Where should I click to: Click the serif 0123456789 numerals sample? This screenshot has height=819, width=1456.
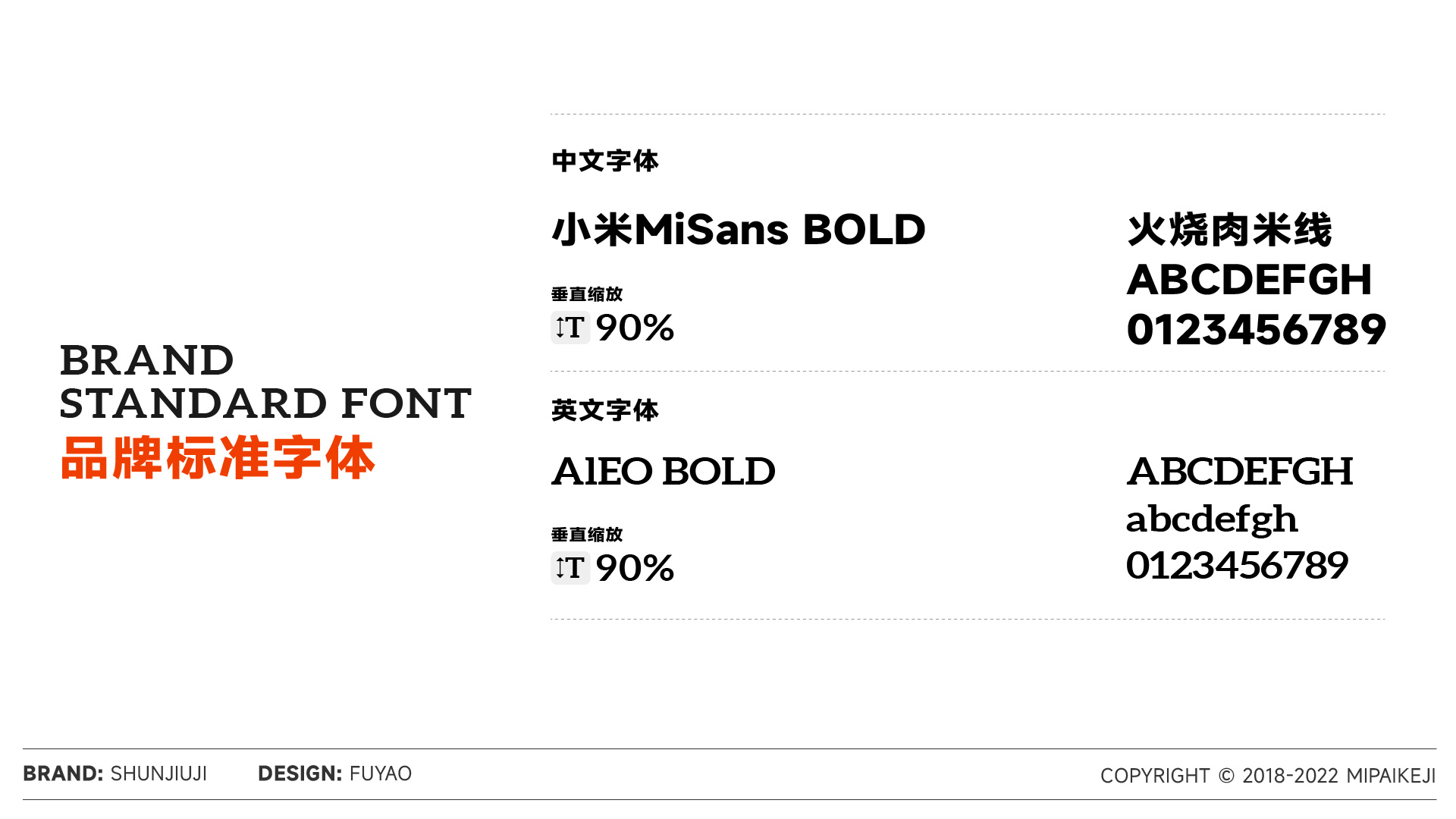[x=1238, y=566]
